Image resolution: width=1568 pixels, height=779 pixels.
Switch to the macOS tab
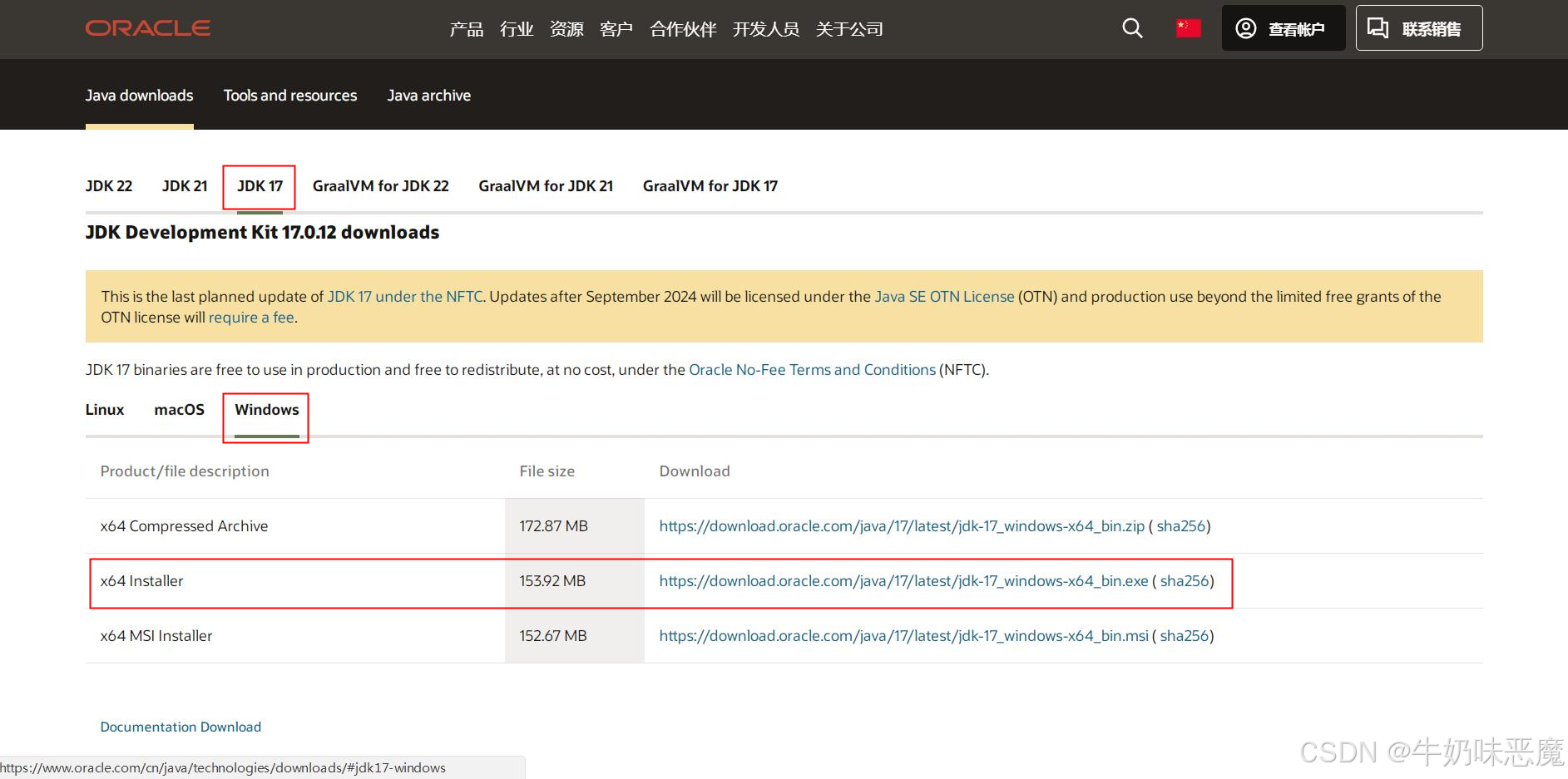click(x=179, y=410)
